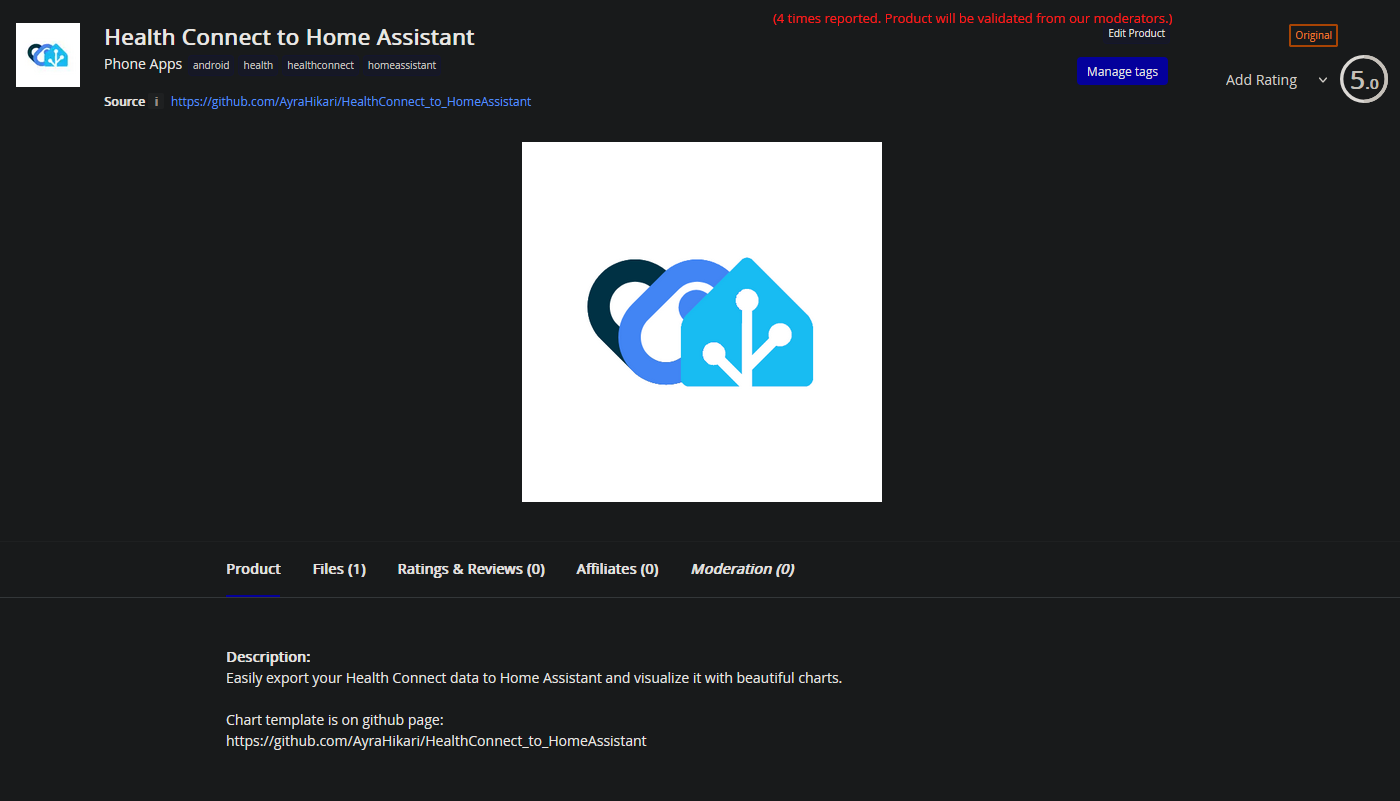Open the large Health Connect product image
This screenshot has width=1400, height=801.
click(x=702, y=322)
